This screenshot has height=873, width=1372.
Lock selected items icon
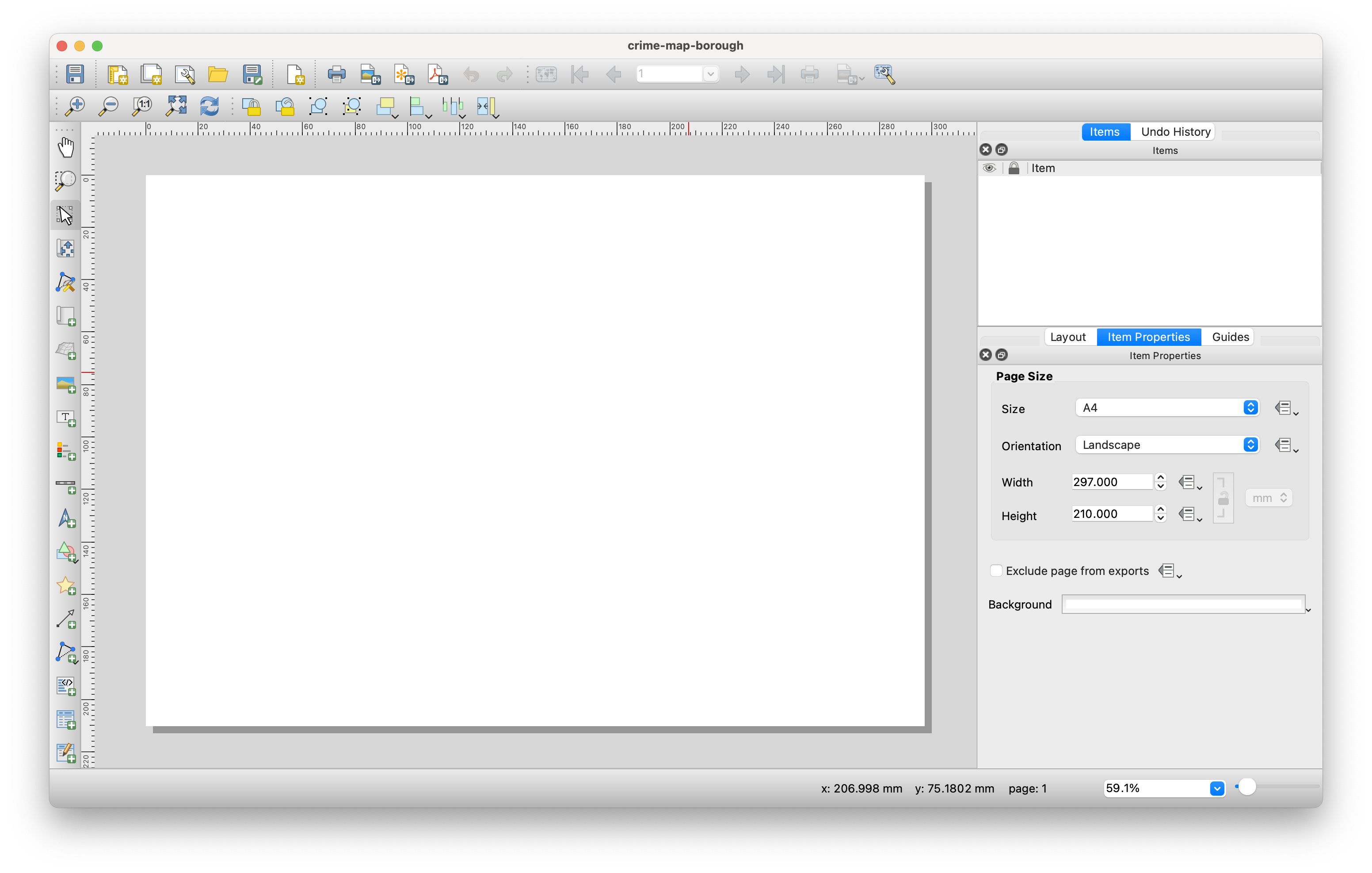(x=251, y=106)
